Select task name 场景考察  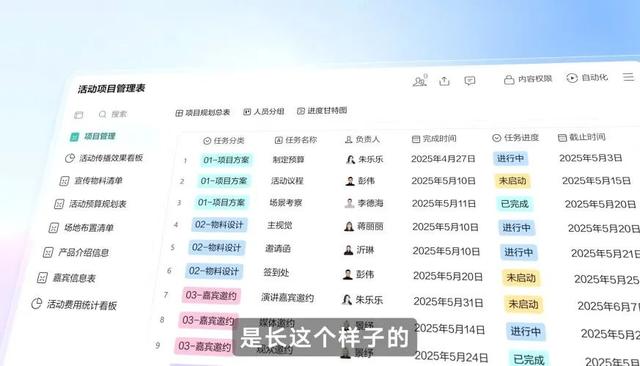click(286, 202)
